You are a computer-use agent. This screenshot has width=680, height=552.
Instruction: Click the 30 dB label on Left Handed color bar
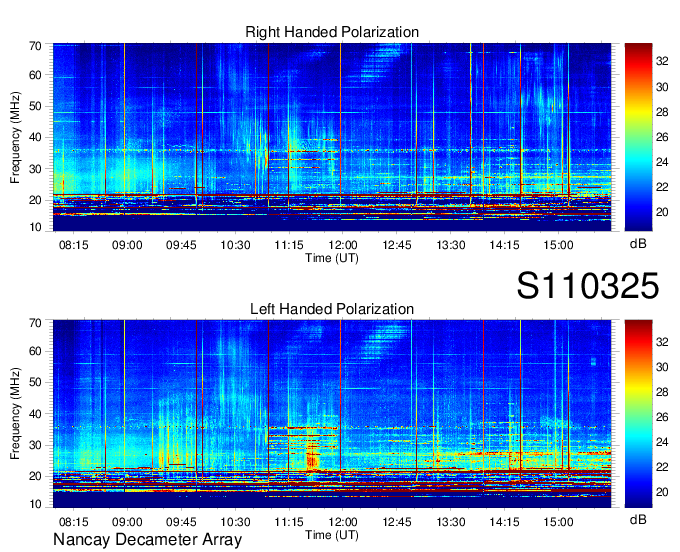(662, 367)
